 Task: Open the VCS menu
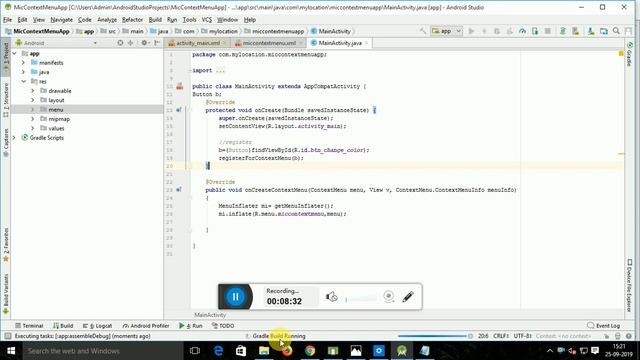click(x=207, y=20)
